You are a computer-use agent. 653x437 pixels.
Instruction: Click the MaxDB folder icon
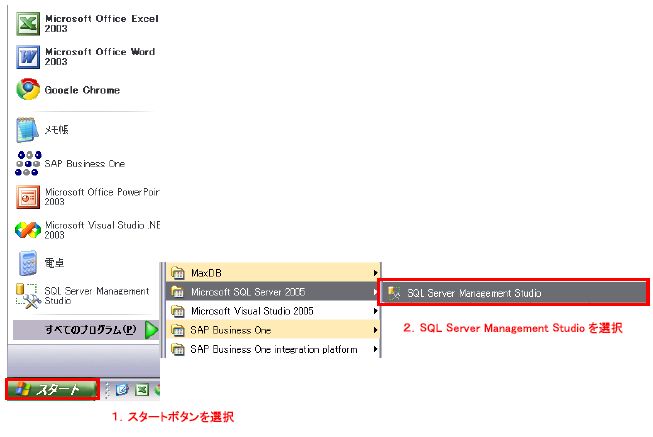tap(178, 273)
